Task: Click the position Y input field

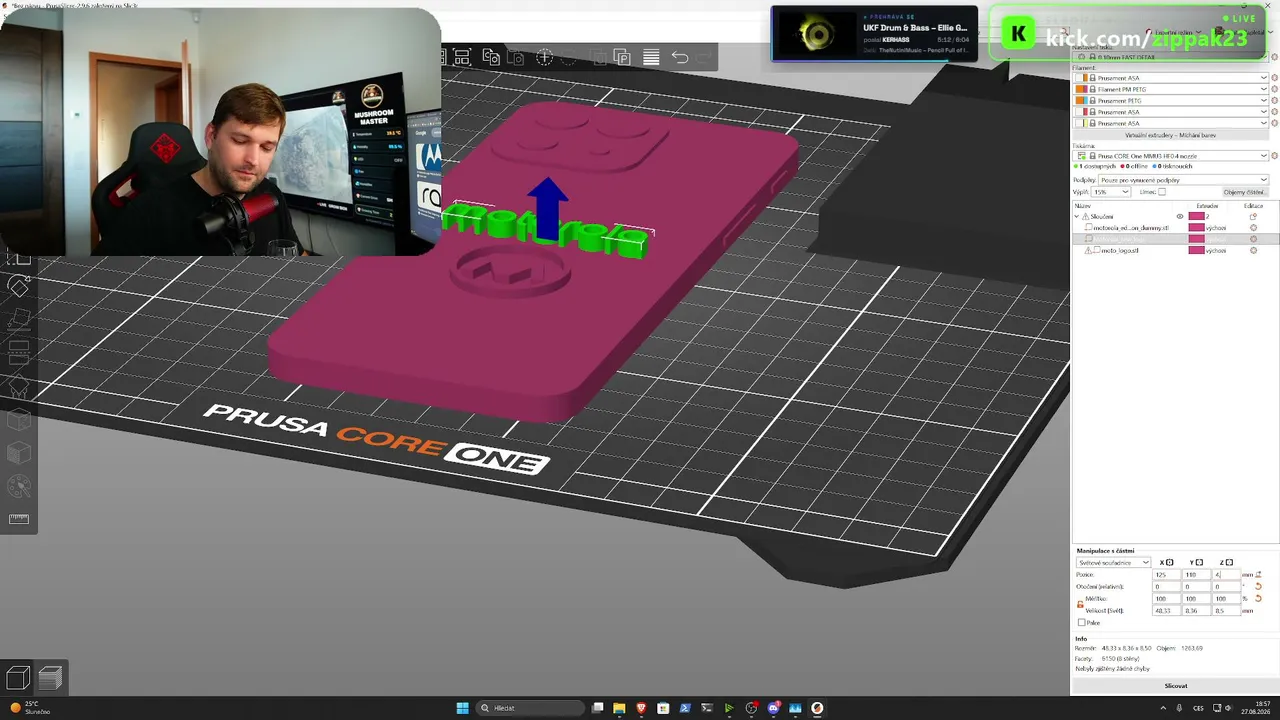Action: tap(1196, 575)
